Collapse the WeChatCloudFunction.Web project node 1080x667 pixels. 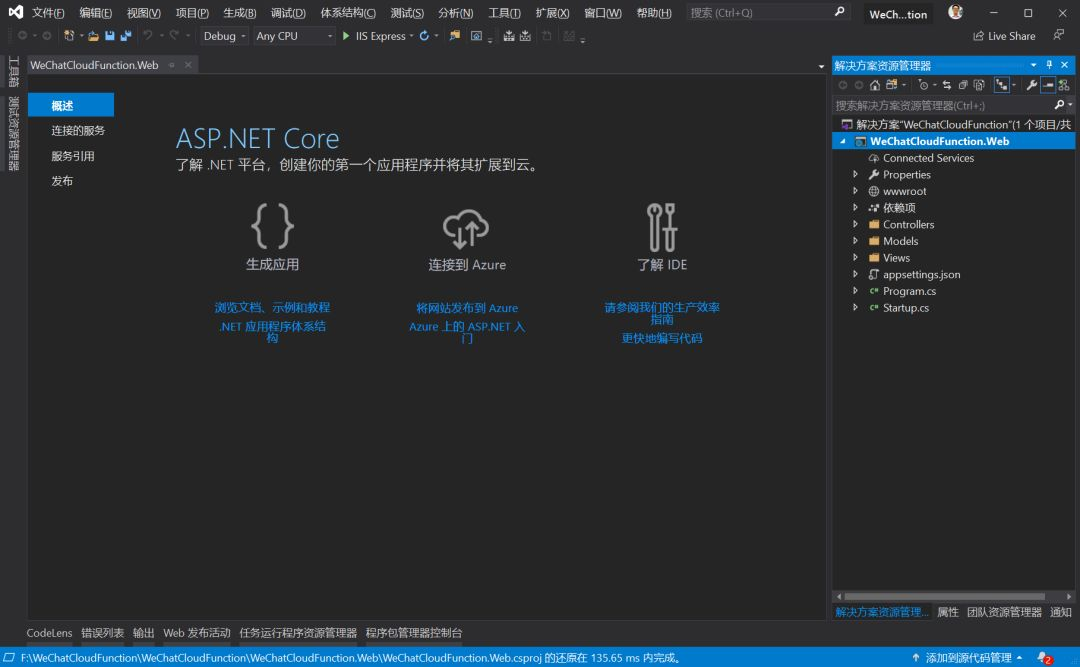pos(842,141)
